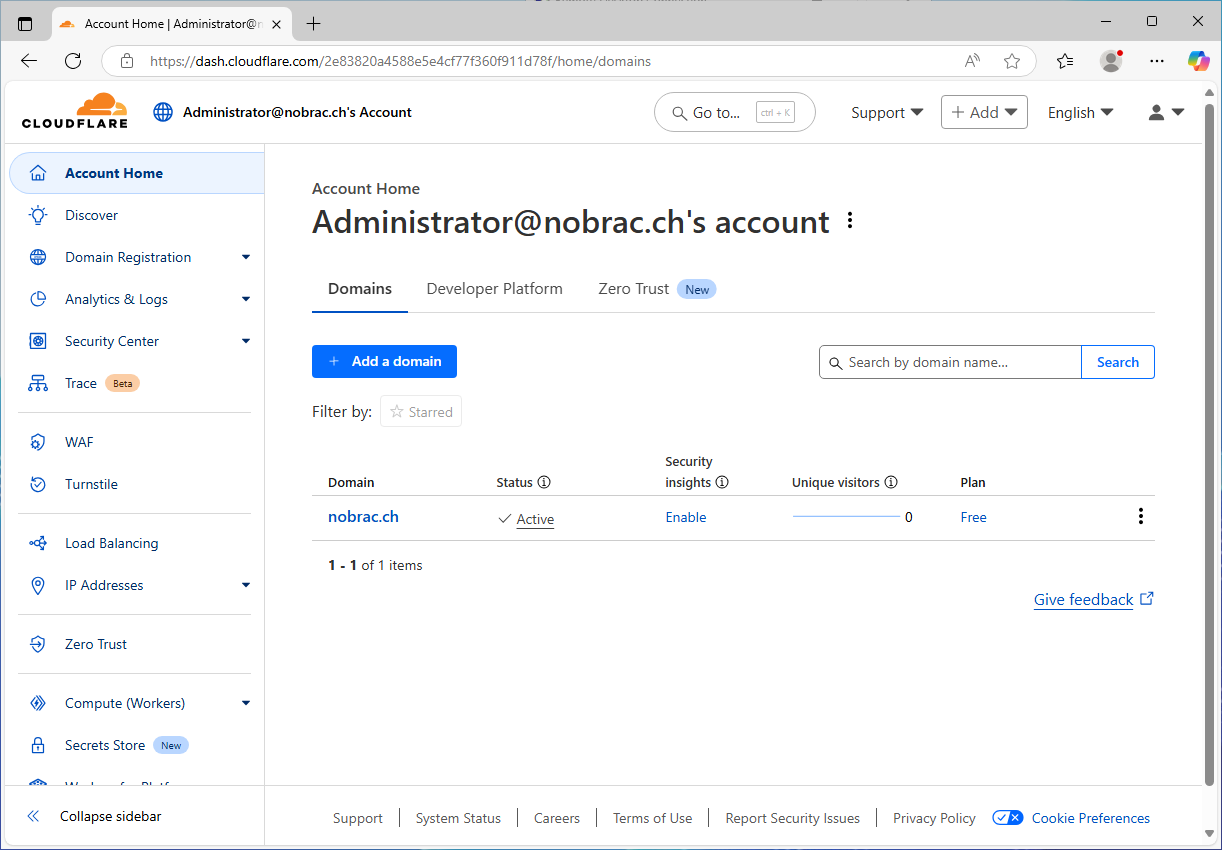Image resolution: width=1222 pixels, height=850 pixels.
Task: Open the System Status footer link
Action: tap(458, 818)
